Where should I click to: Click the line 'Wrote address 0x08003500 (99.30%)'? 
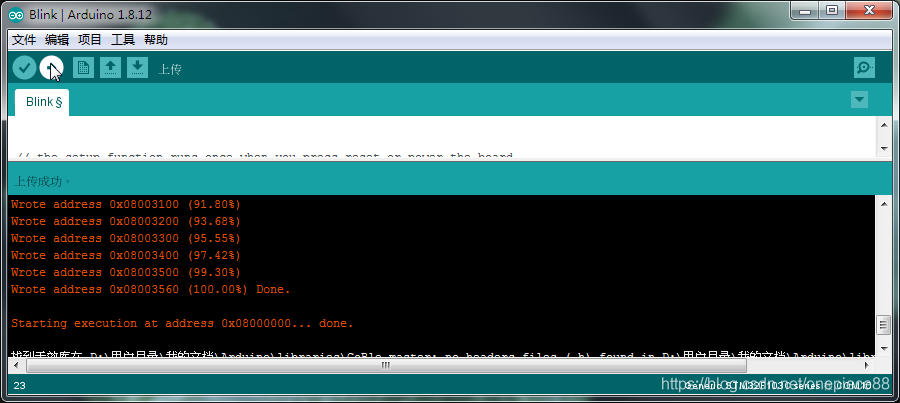click(x=126, y=272)
